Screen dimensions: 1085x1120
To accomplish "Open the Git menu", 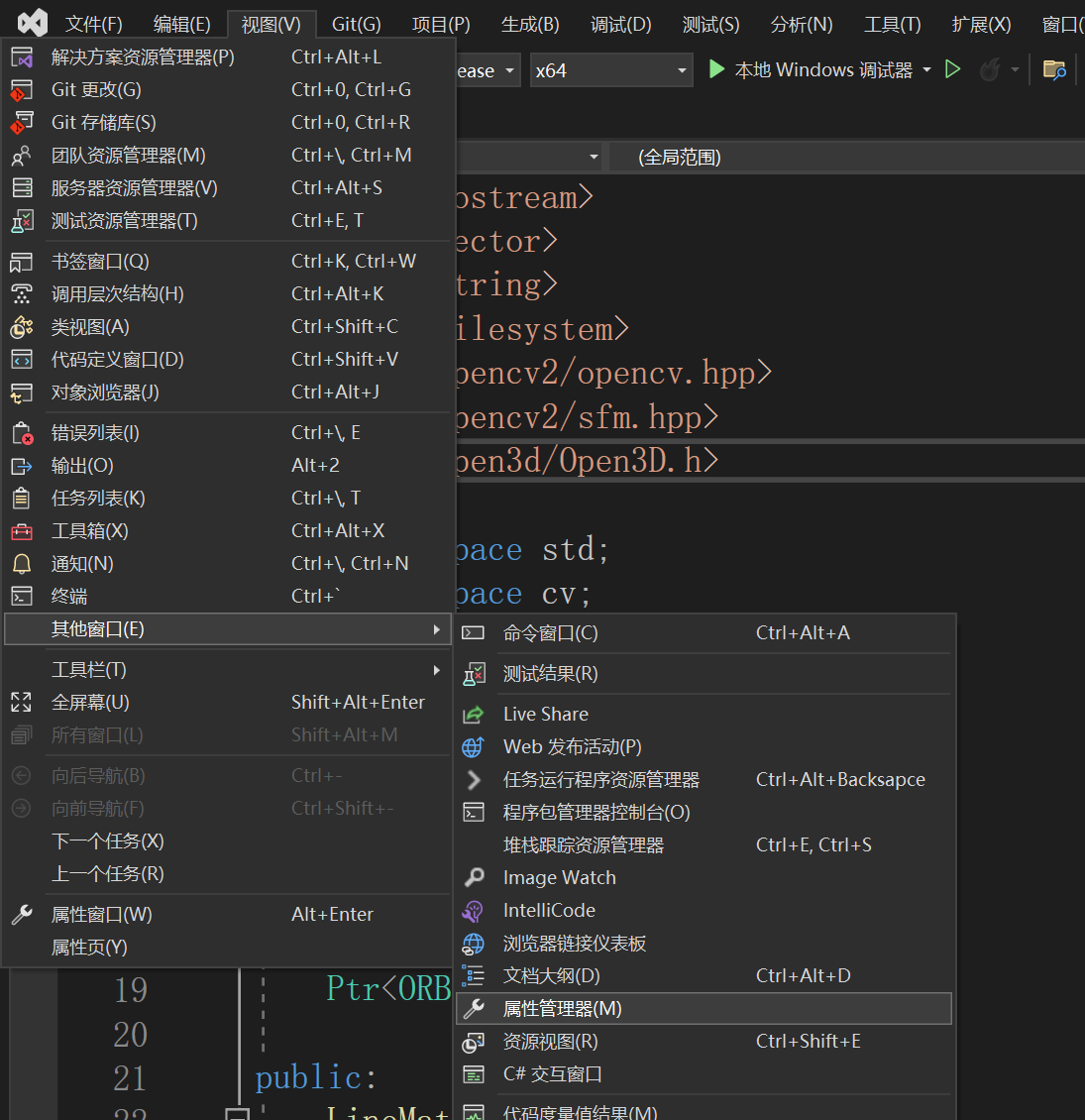I will [x=355, y=24].
